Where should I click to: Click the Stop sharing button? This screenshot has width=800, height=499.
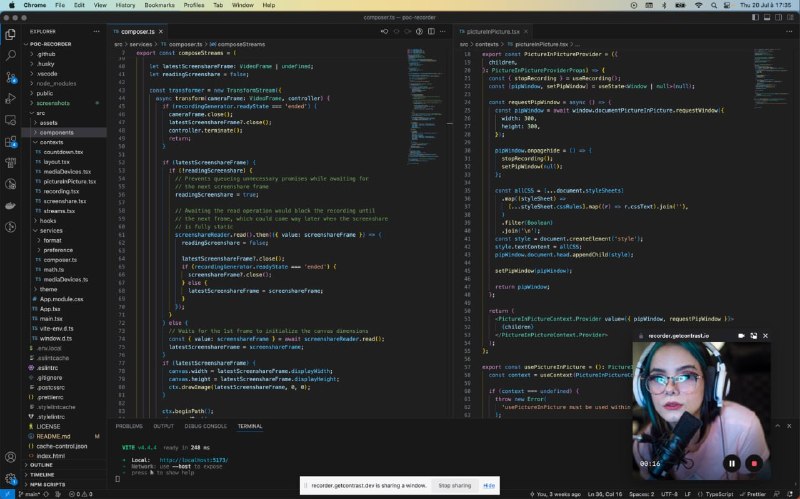click(455, 486)
